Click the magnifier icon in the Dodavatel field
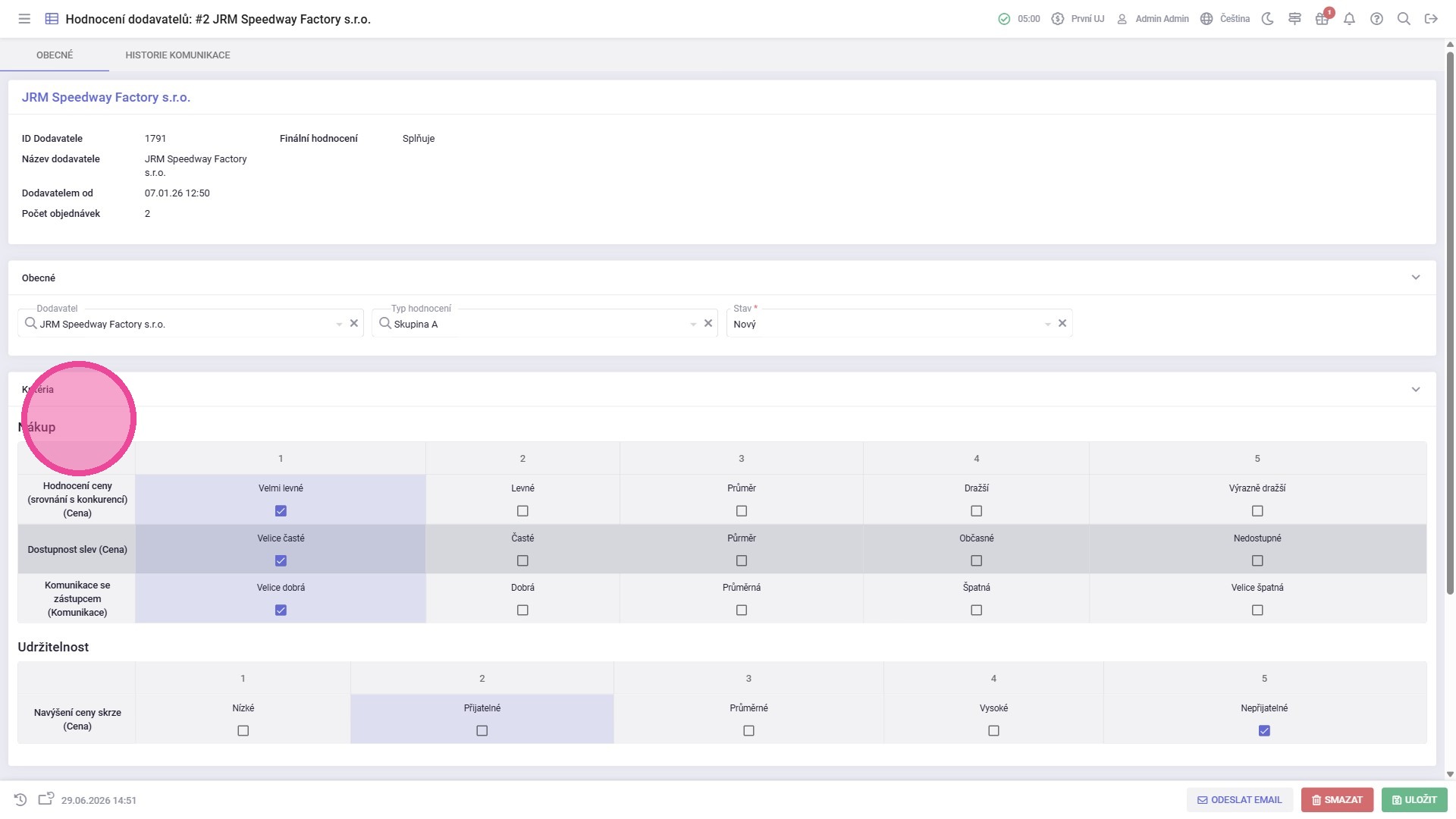 click(x=30, y=324)
